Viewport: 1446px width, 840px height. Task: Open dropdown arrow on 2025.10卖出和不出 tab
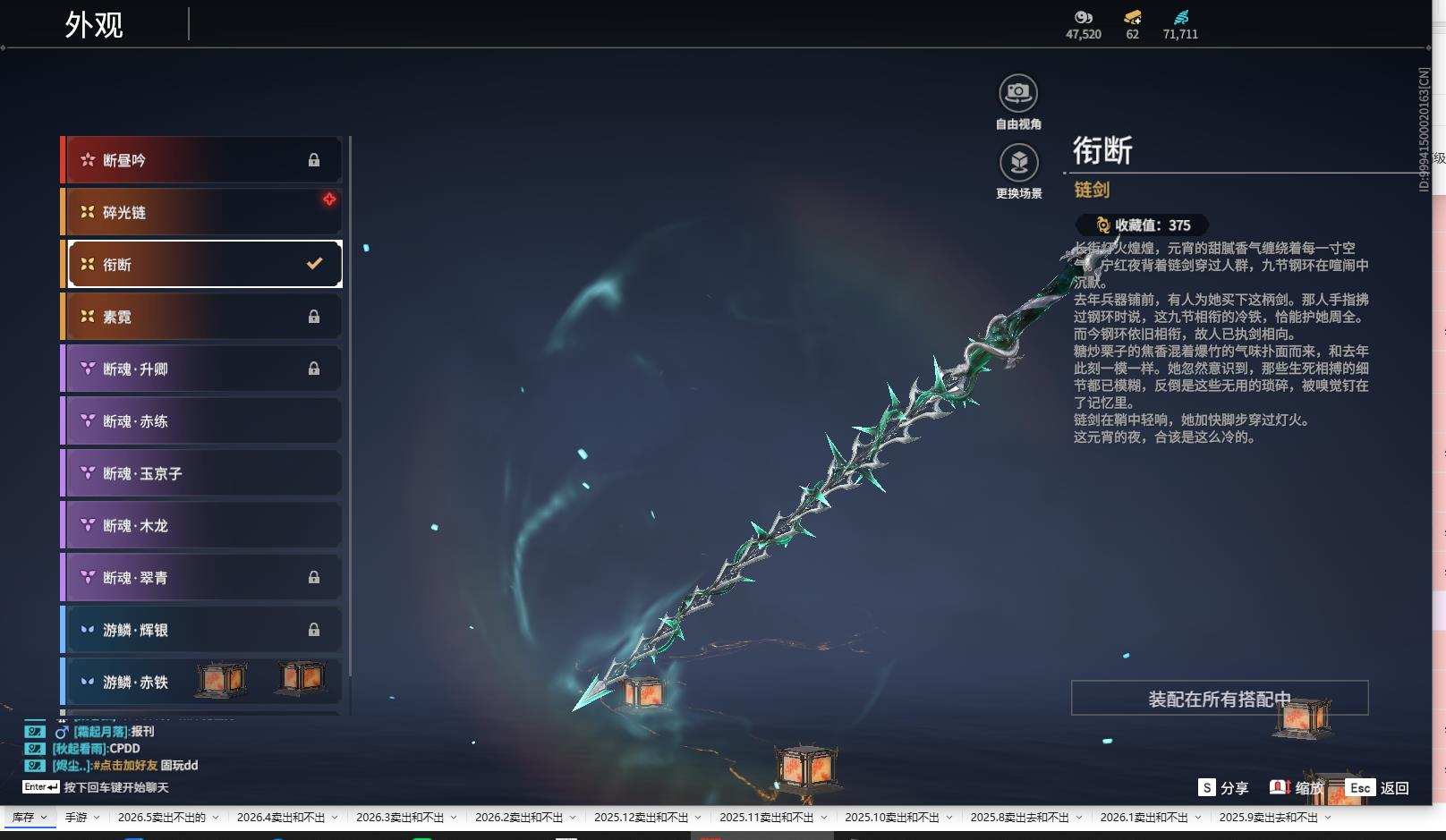(949, 818)
